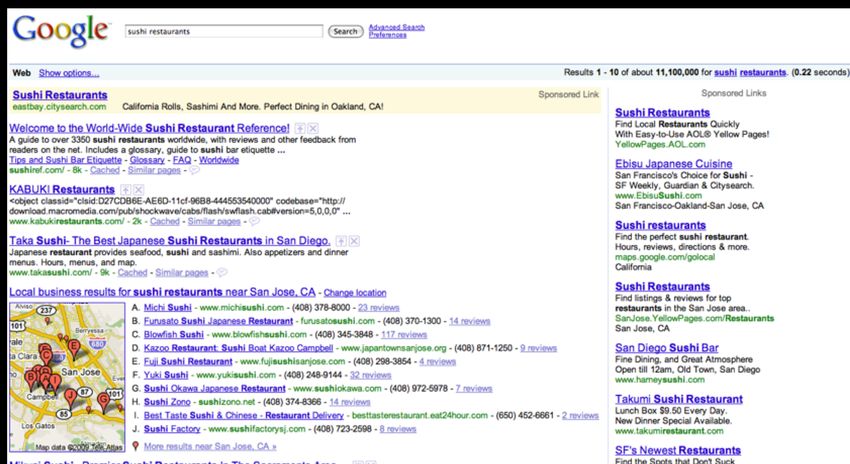Open San Diego Sushi Bar ad
Viewport: 850px width, 464px height.
pyautogui.click(x=667, y=348)
